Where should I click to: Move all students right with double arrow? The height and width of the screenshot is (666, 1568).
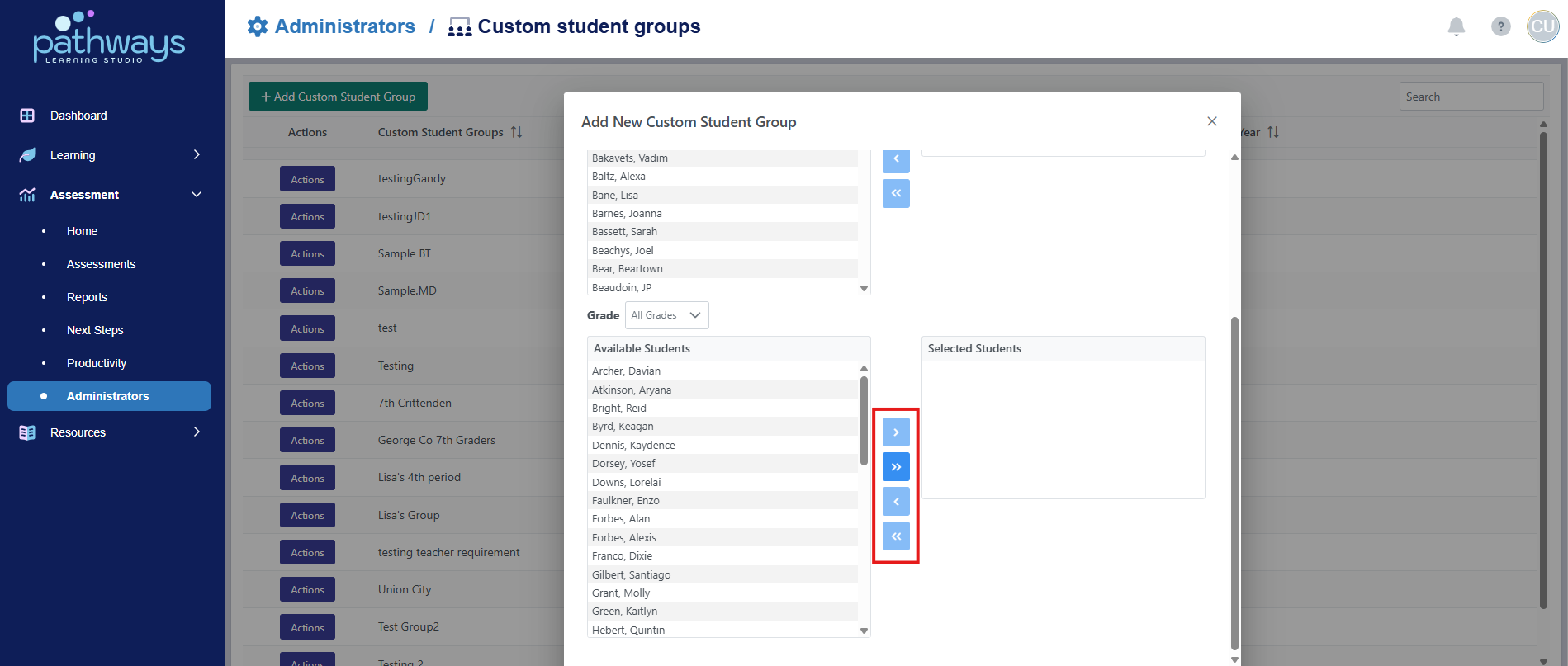coord(896,467)
